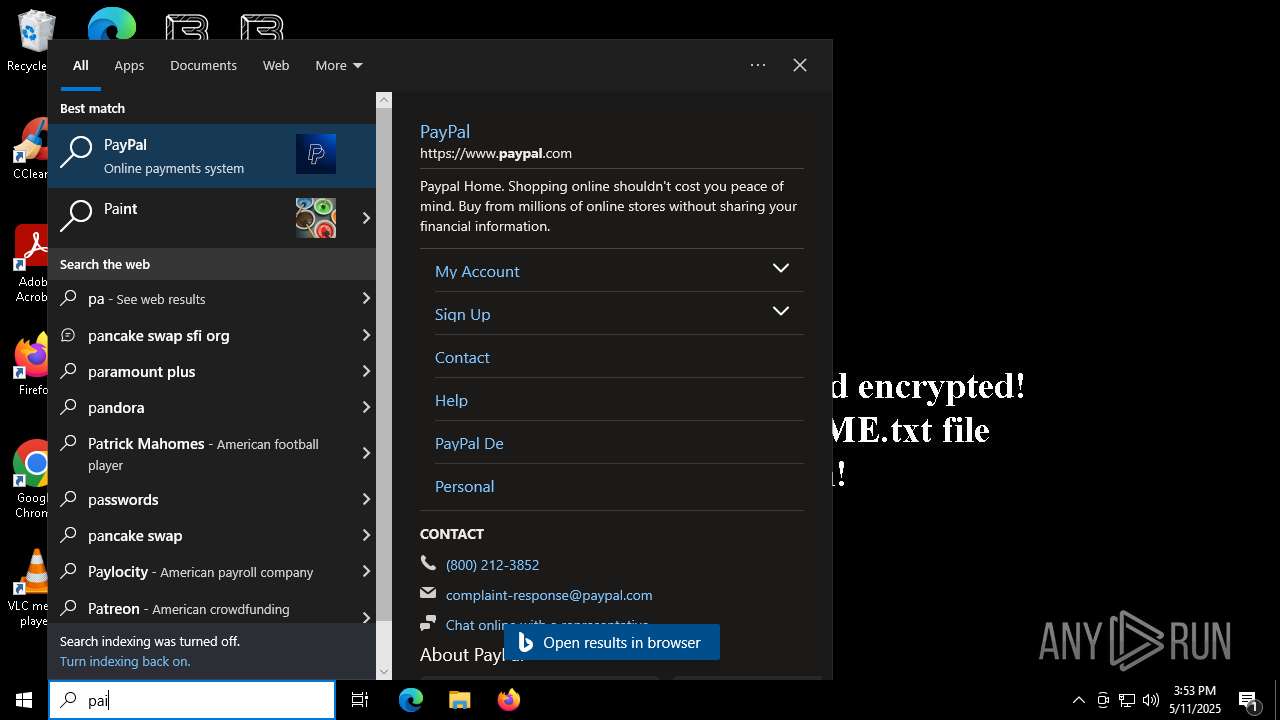Click the PayPal logo thumbnail
This screenshot has width=1280, height=720.
pyautogui.click(x=316, y=154)
